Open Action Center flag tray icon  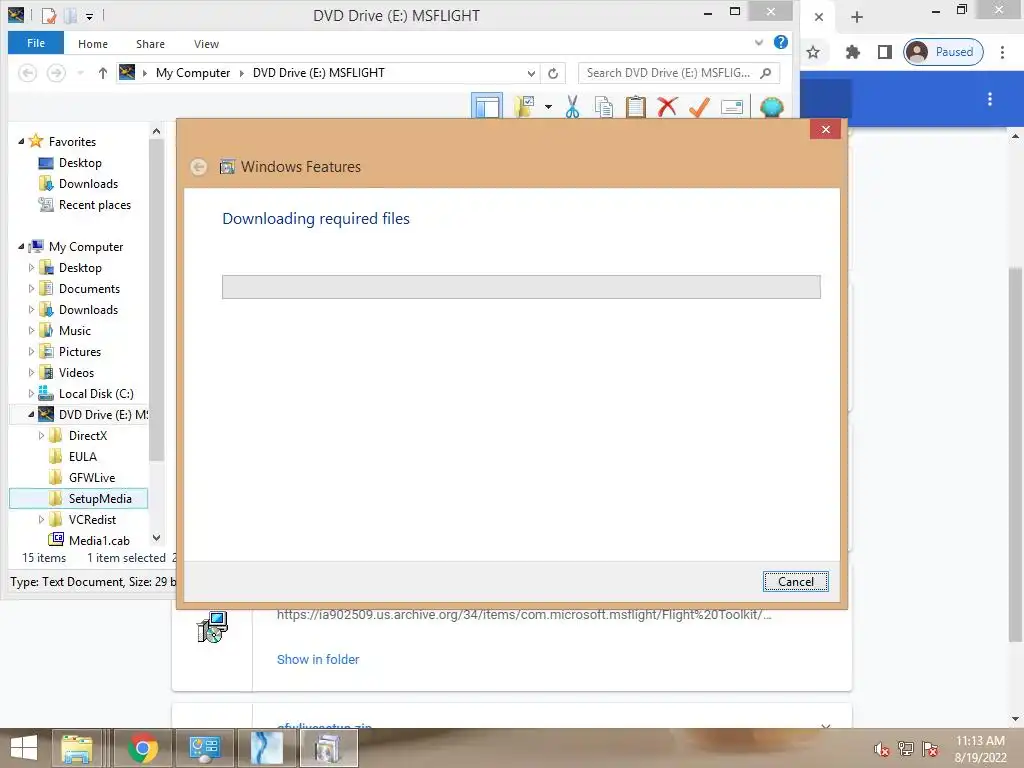click(931, 749)
